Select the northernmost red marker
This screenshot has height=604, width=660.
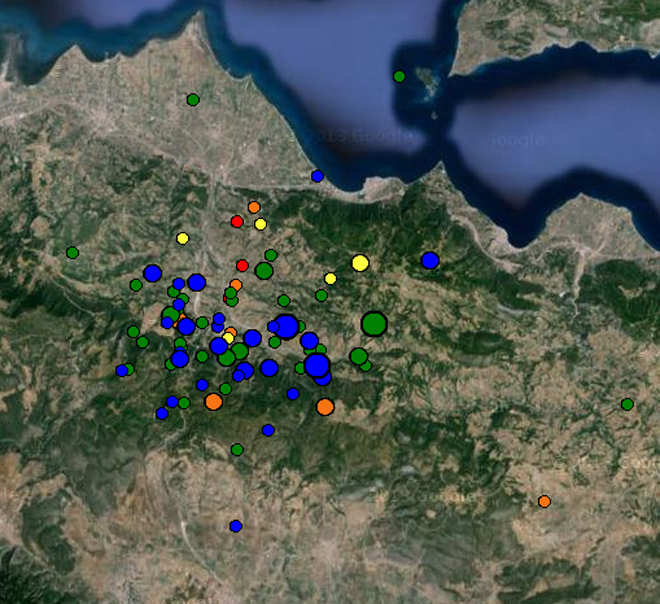(x=237, y=221)
